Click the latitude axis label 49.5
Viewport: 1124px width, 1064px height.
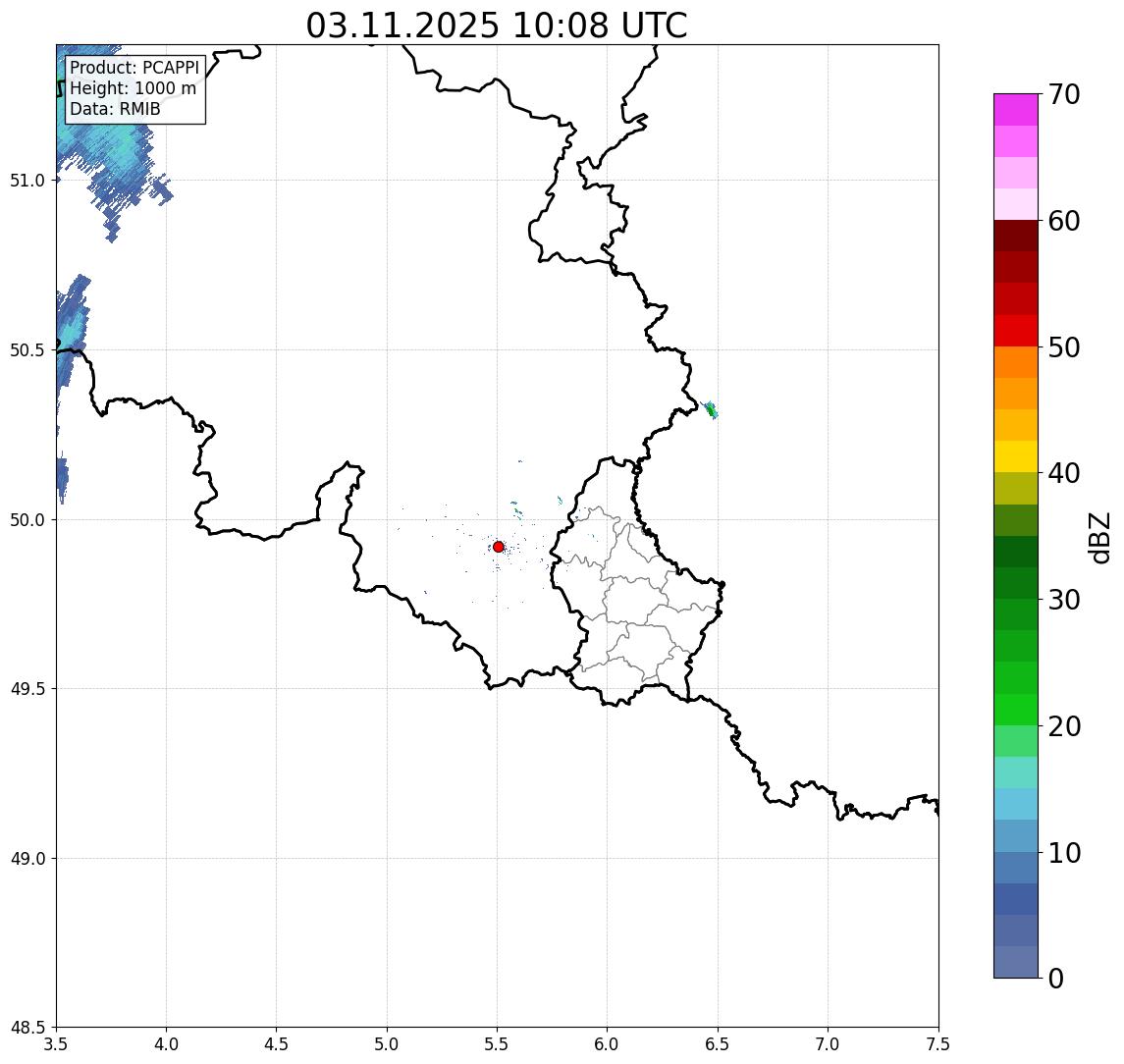[27, 689]
